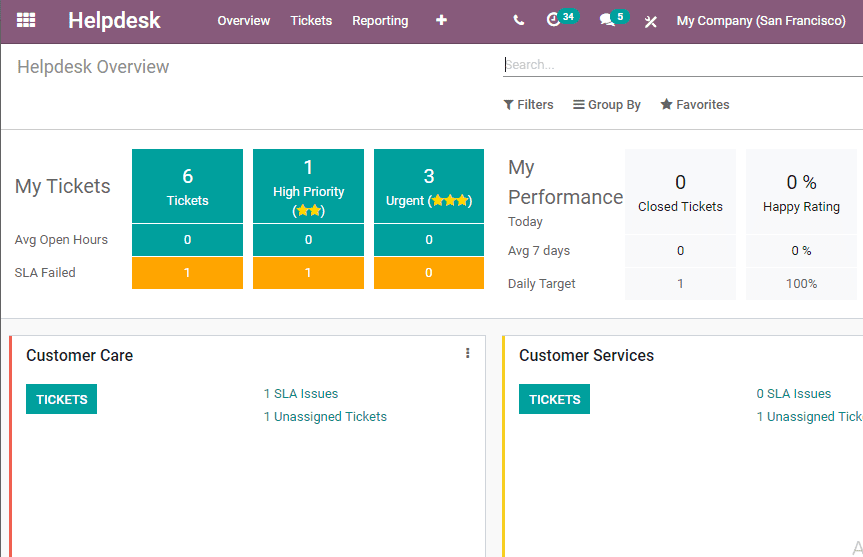Screen dimensions: 863x557
Task: Open the Tickets menu
Action: tap(311, 20)
